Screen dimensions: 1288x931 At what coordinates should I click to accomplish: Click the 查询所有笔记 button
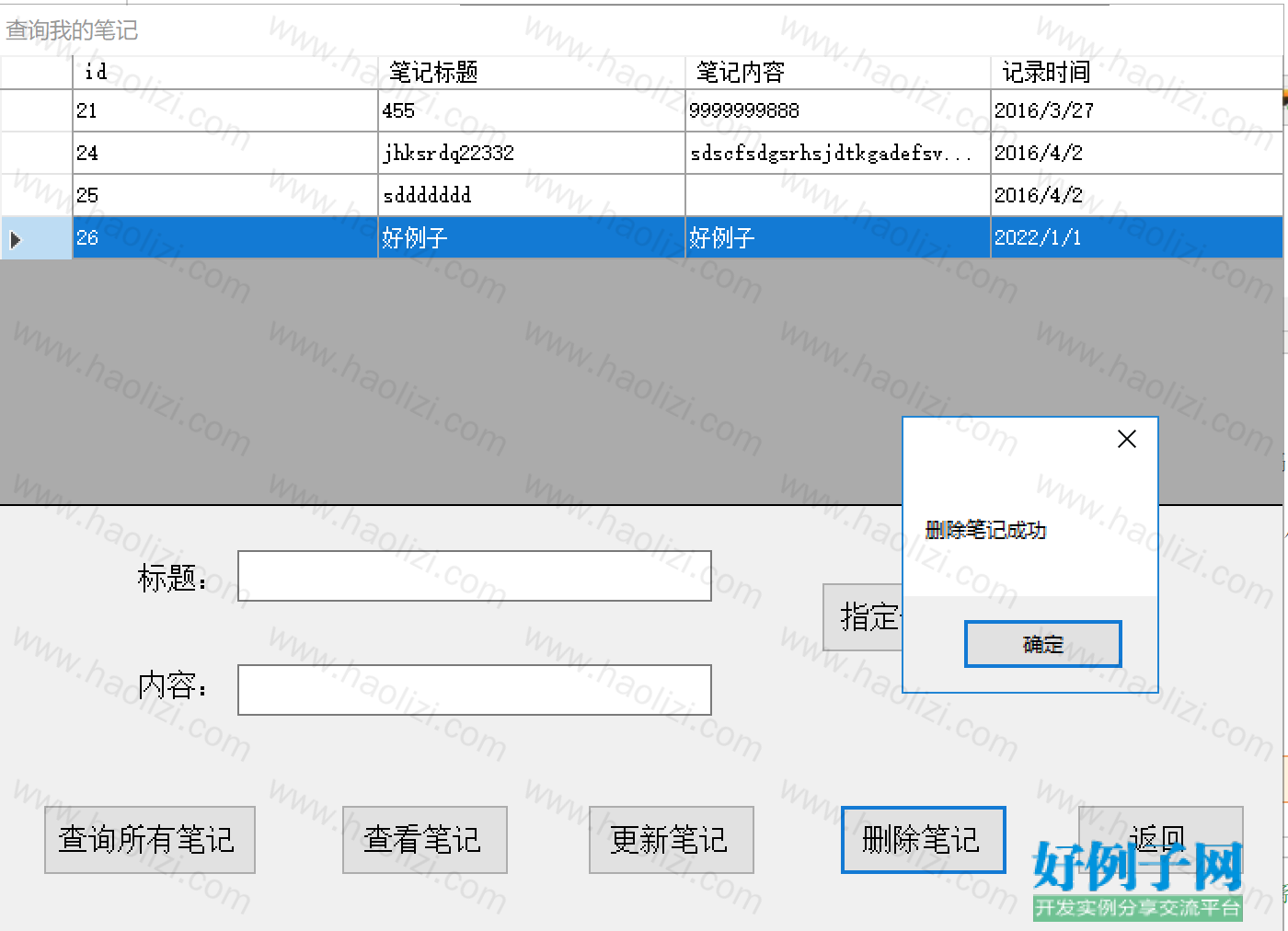click(149, 840)
